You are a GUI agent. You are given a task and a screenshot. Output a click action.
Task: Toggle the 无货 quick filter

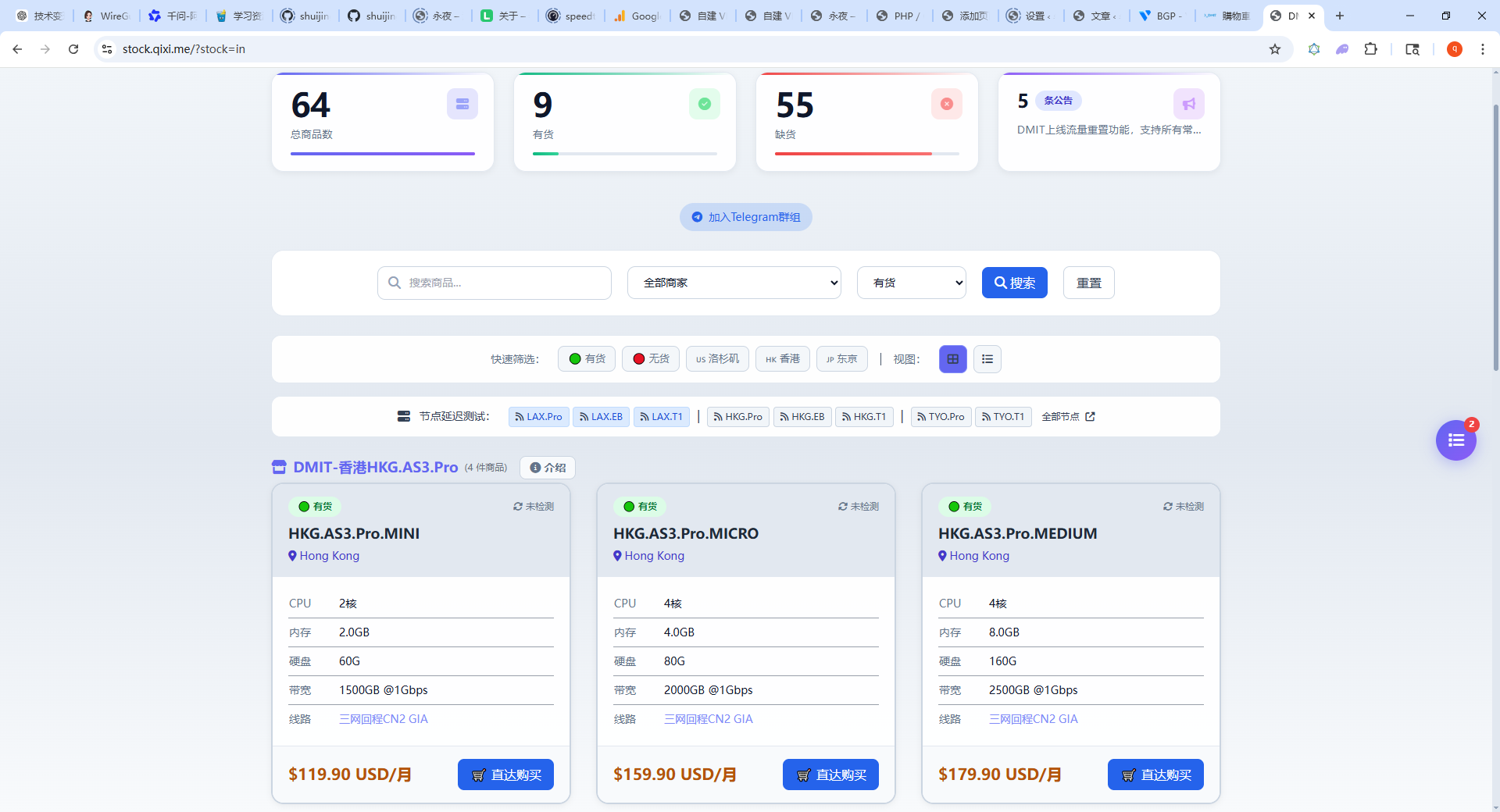pyautogui.click(x=651, y=359)
